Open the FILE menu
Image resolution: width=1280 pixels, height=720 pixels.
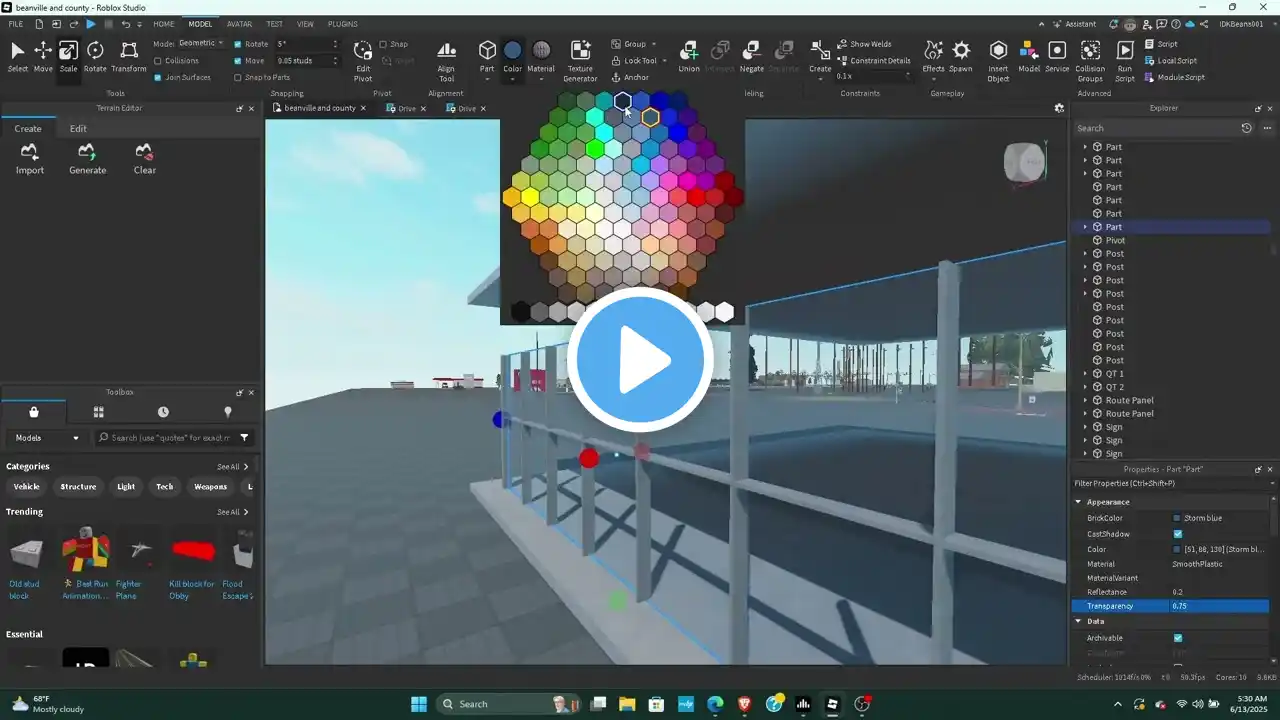pos(16,24)
